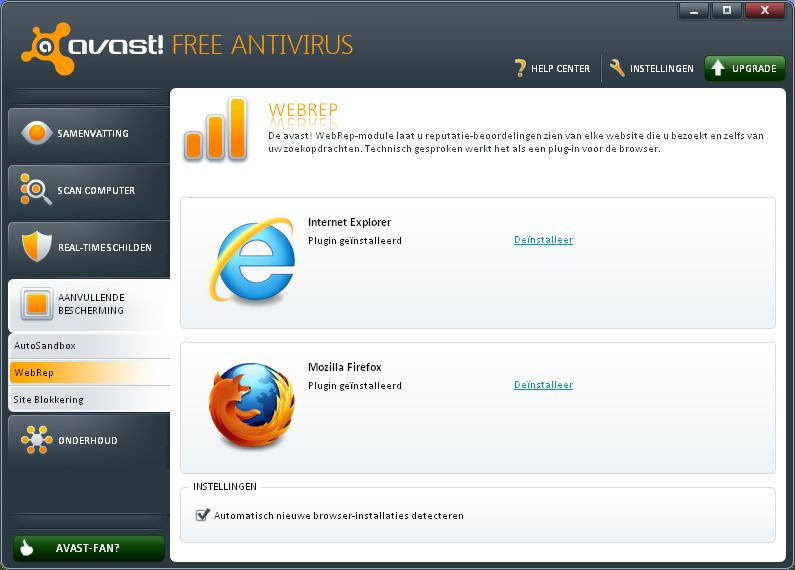Open the Scan Computer section
795x570 pixels.
89,191
